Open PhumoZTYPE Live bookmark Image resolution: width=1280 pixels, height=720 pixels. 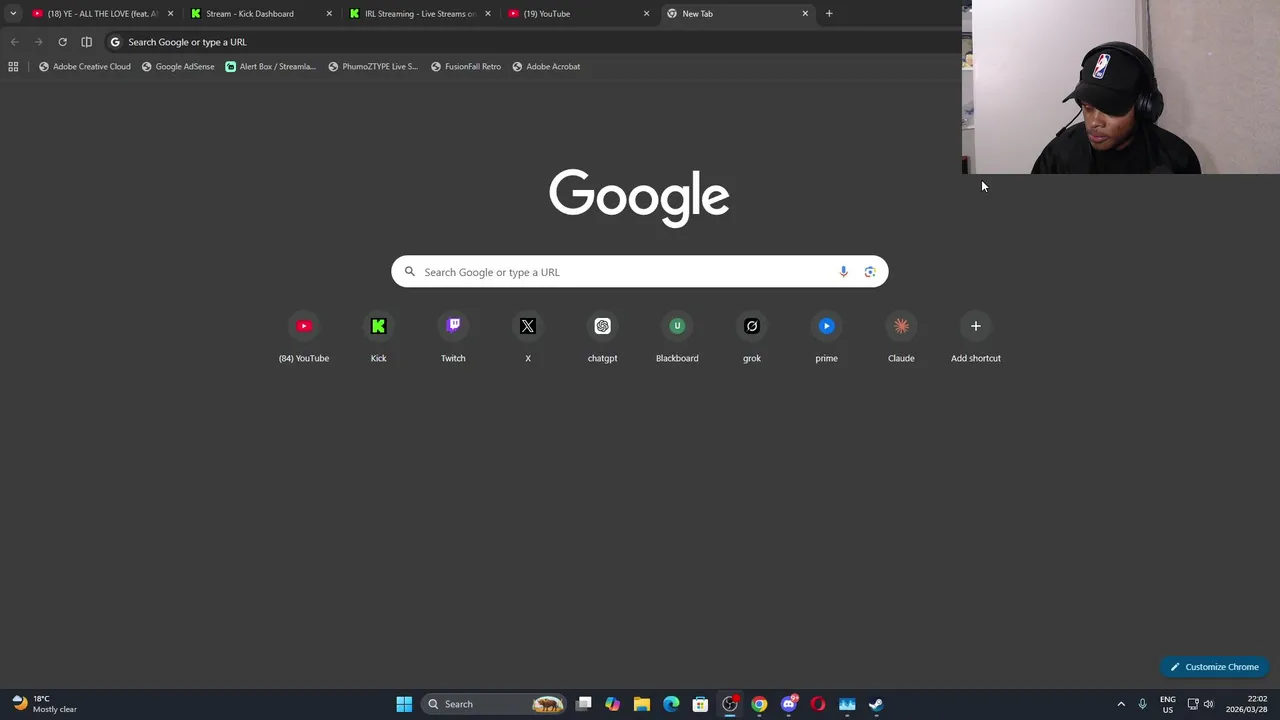(x=373, y=67)
